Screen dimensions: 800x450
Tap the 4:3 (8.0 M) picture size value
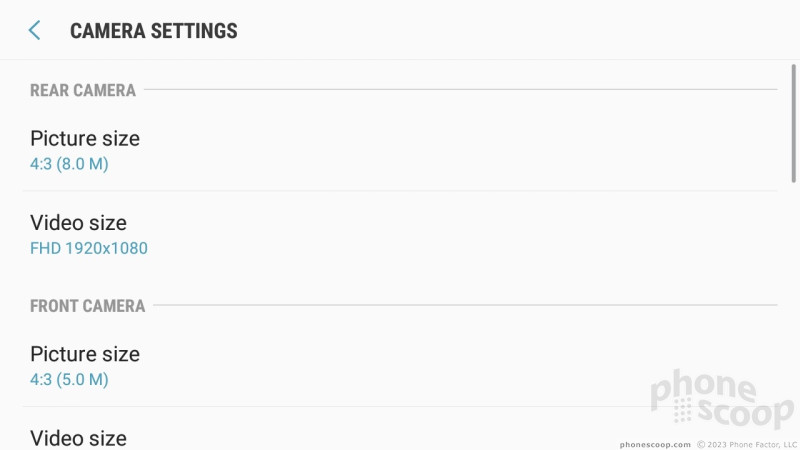(x=69, y=164)
